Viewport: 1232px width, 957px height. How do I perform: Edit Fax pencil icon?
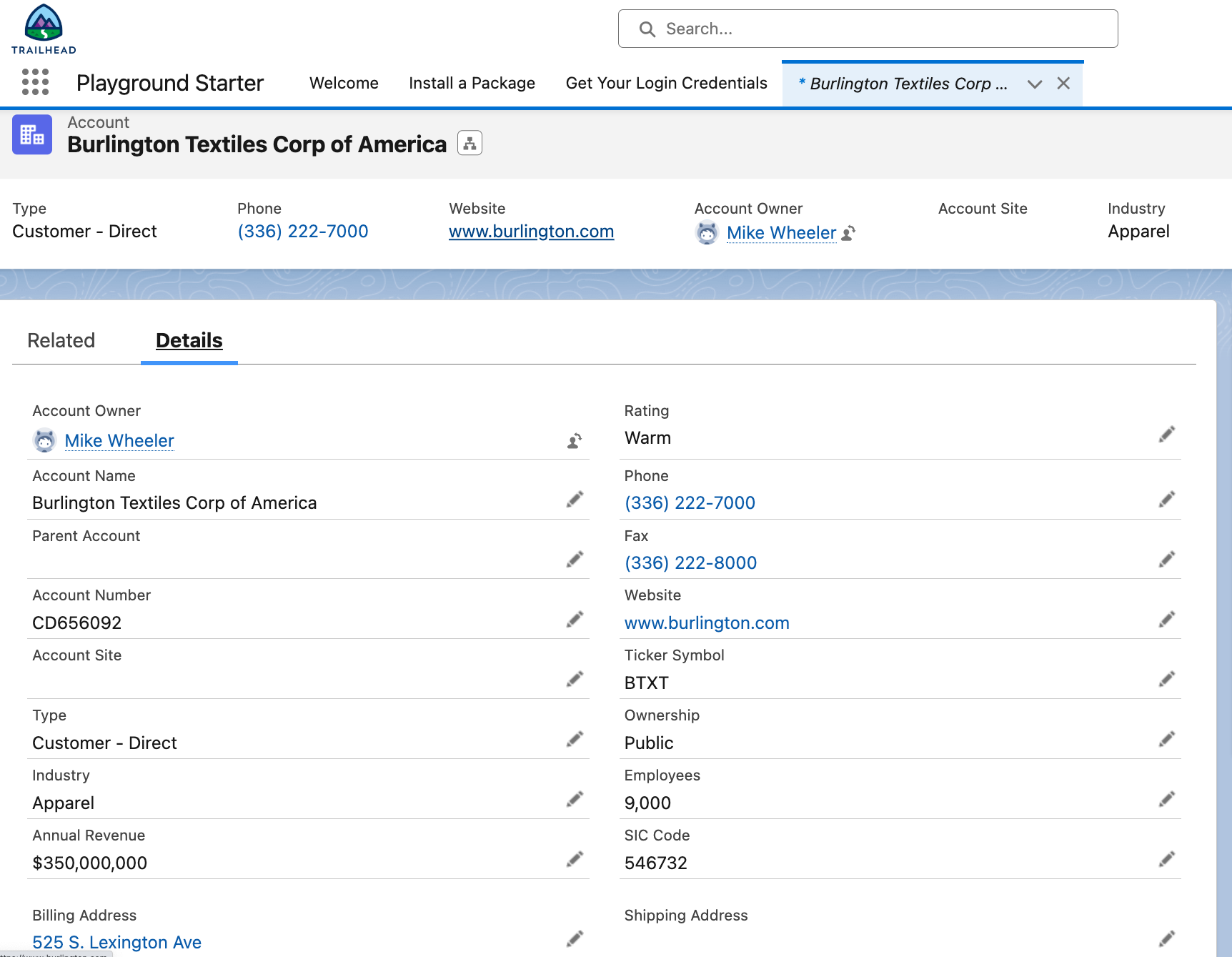coord(1167,560)
